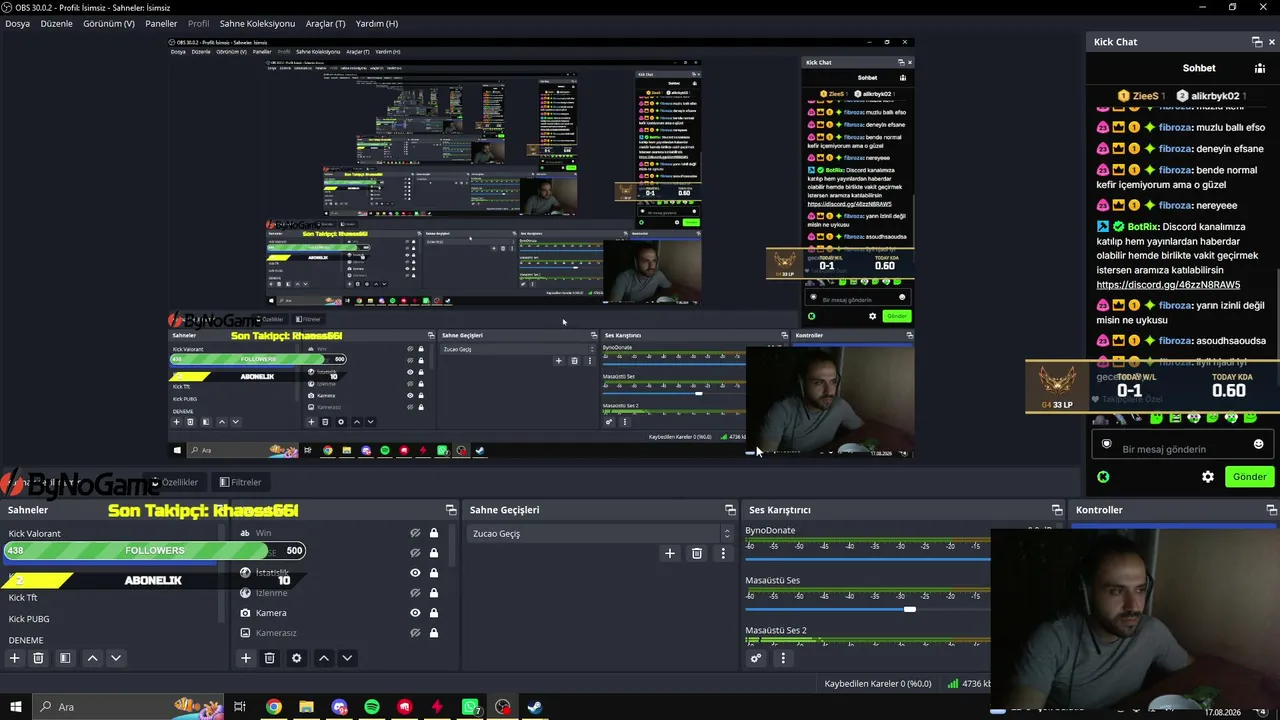This screenshot has width=1280, height=720.
Task: Show the chat users list icon
Action: click(1259, 68)
